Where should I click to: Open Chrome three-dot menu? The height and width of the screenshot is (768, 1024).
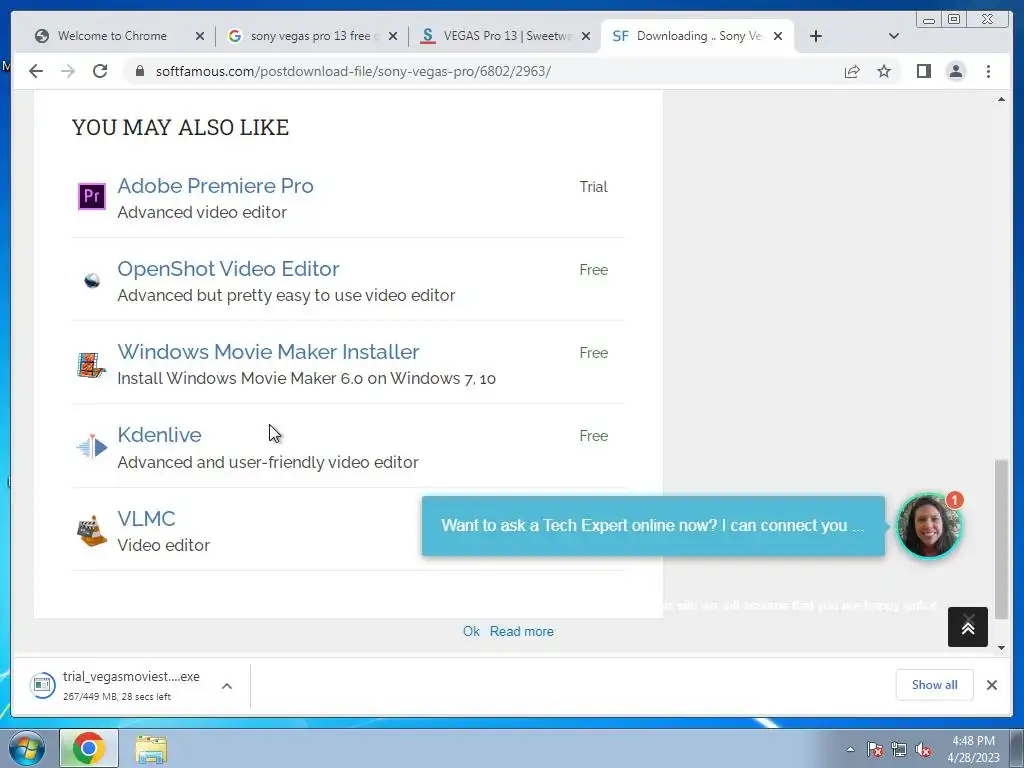click(x=988, y=71)
